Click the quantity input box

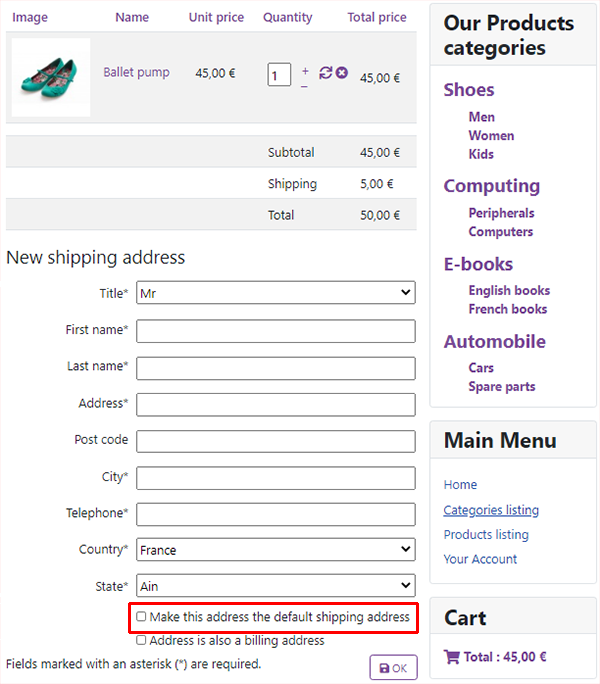coord(279,75)
